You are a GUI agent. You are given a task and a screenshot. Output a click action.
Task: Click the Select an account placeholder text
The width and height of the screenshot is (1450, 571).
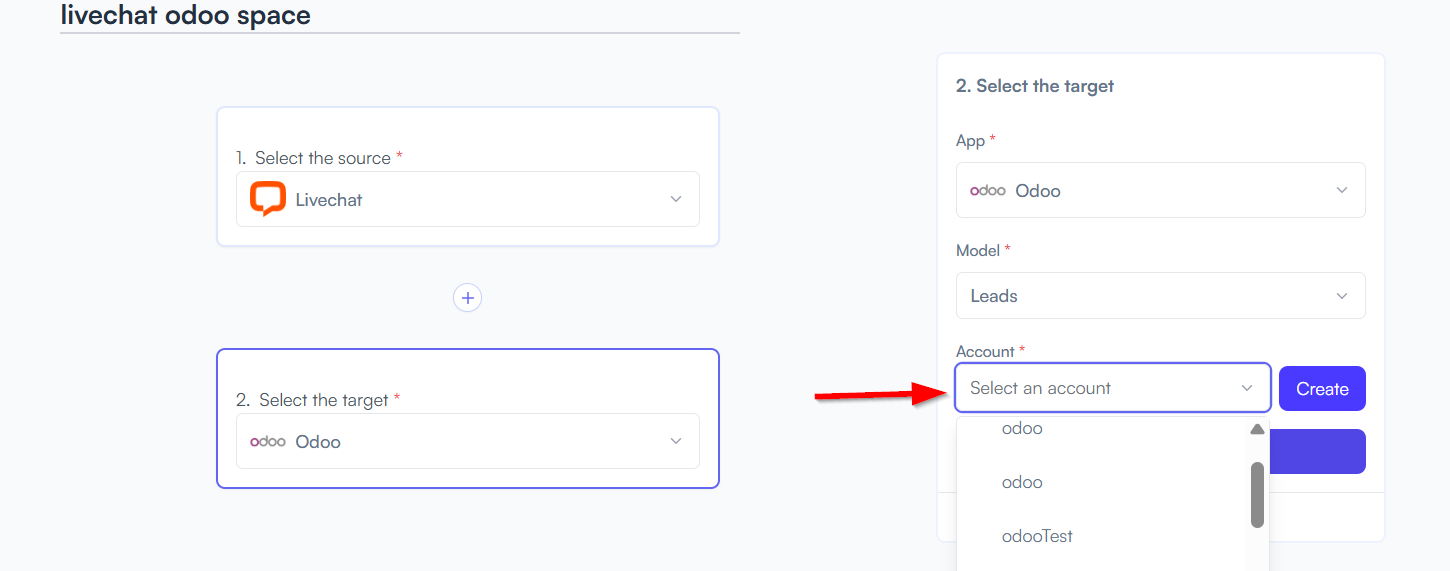click(1040, 388)
